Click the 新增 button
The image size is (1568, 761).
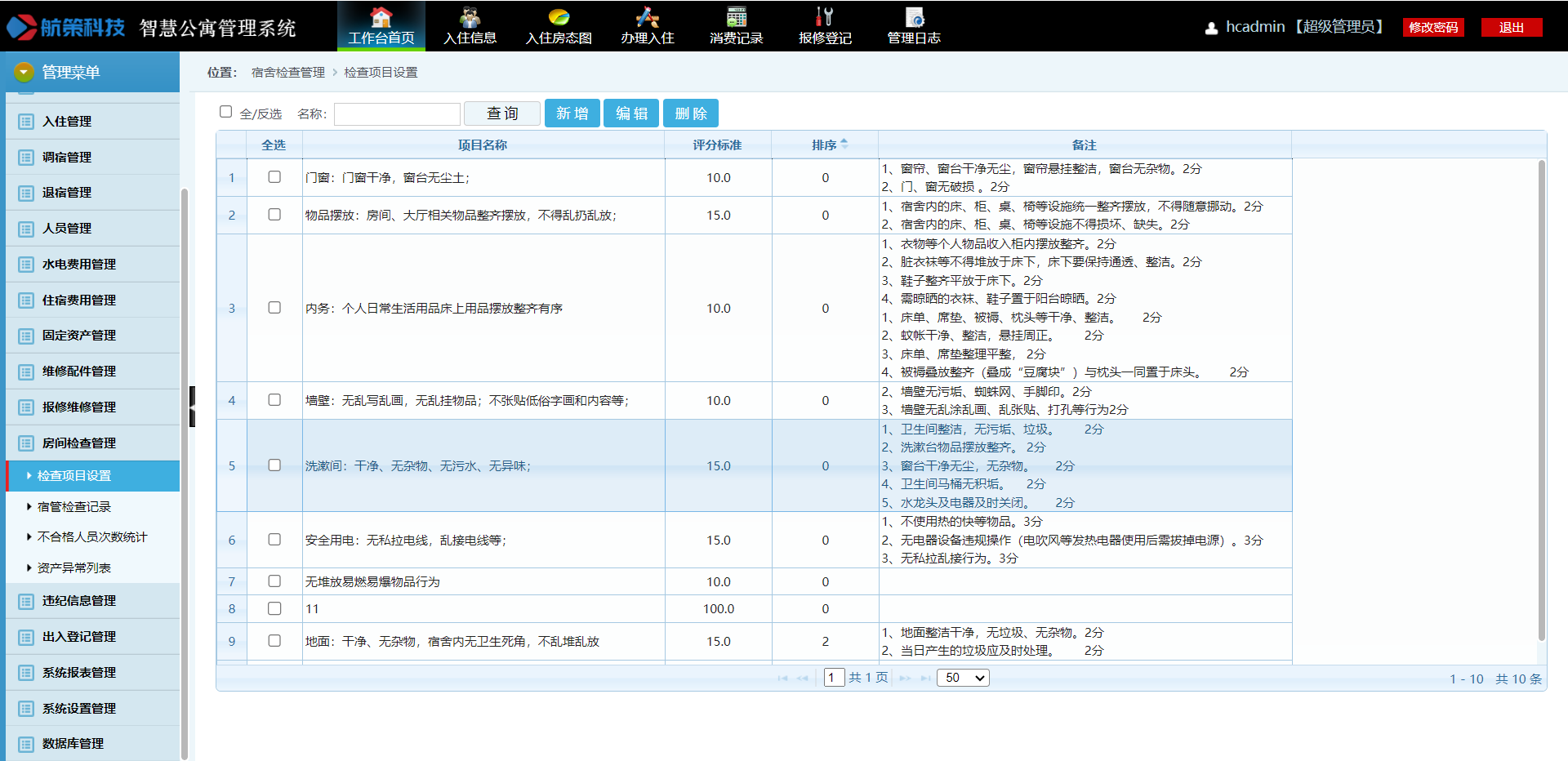pos(572,113)
